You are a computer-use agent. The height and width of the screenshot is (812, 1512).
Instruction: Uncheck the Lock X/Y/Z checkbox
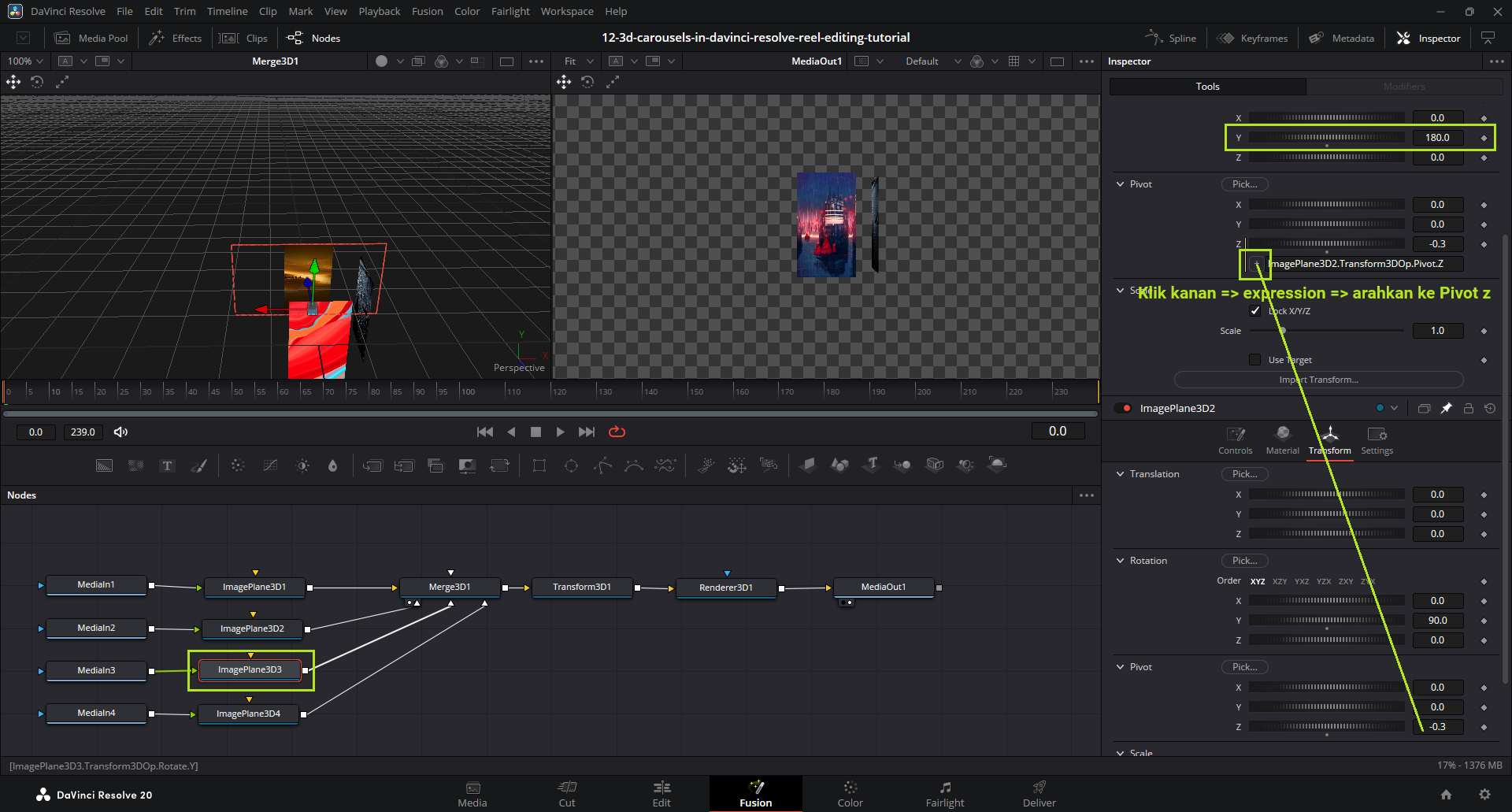tap(1255, 311)
